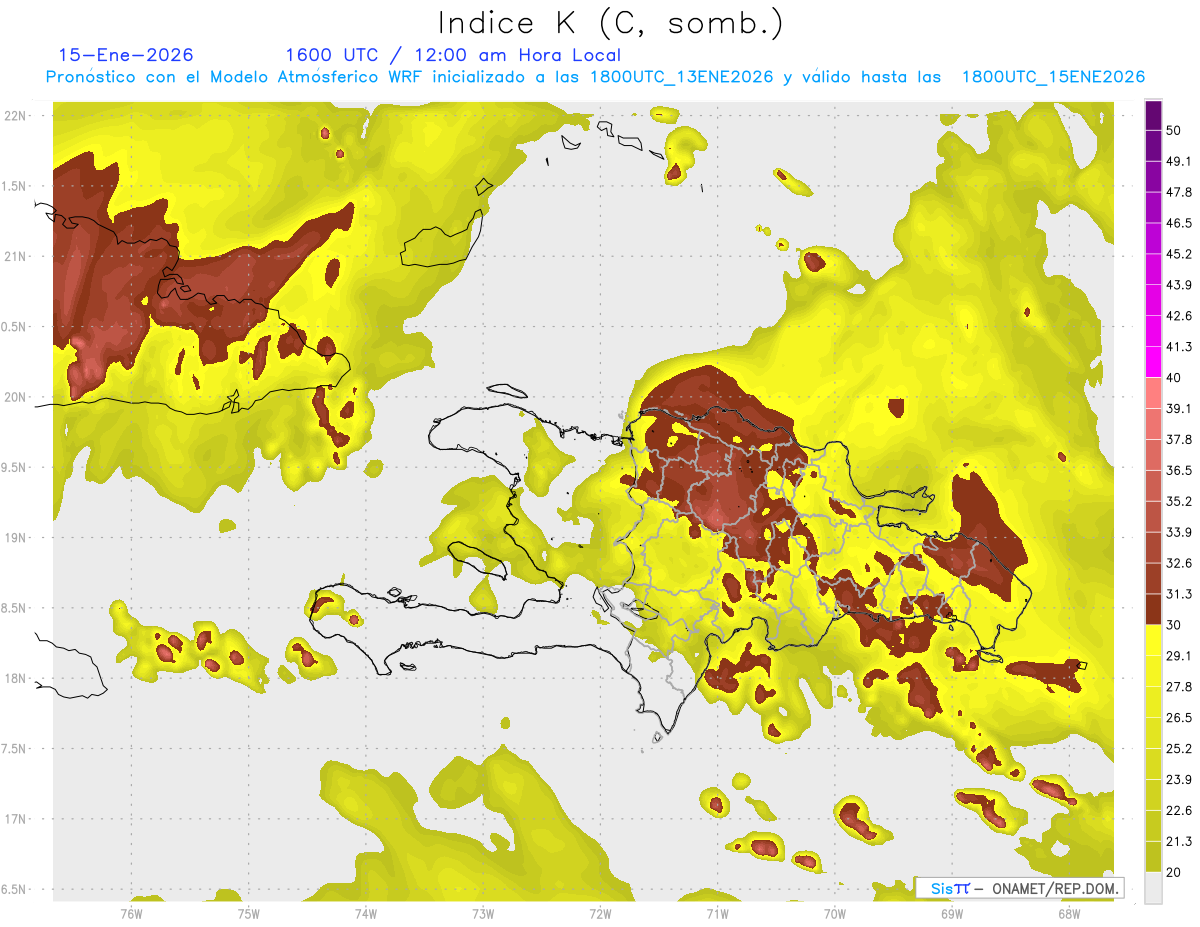The image size is (1200, 927).
Task: Click the '74W' longitude axis label
Action: pos(366,913)
